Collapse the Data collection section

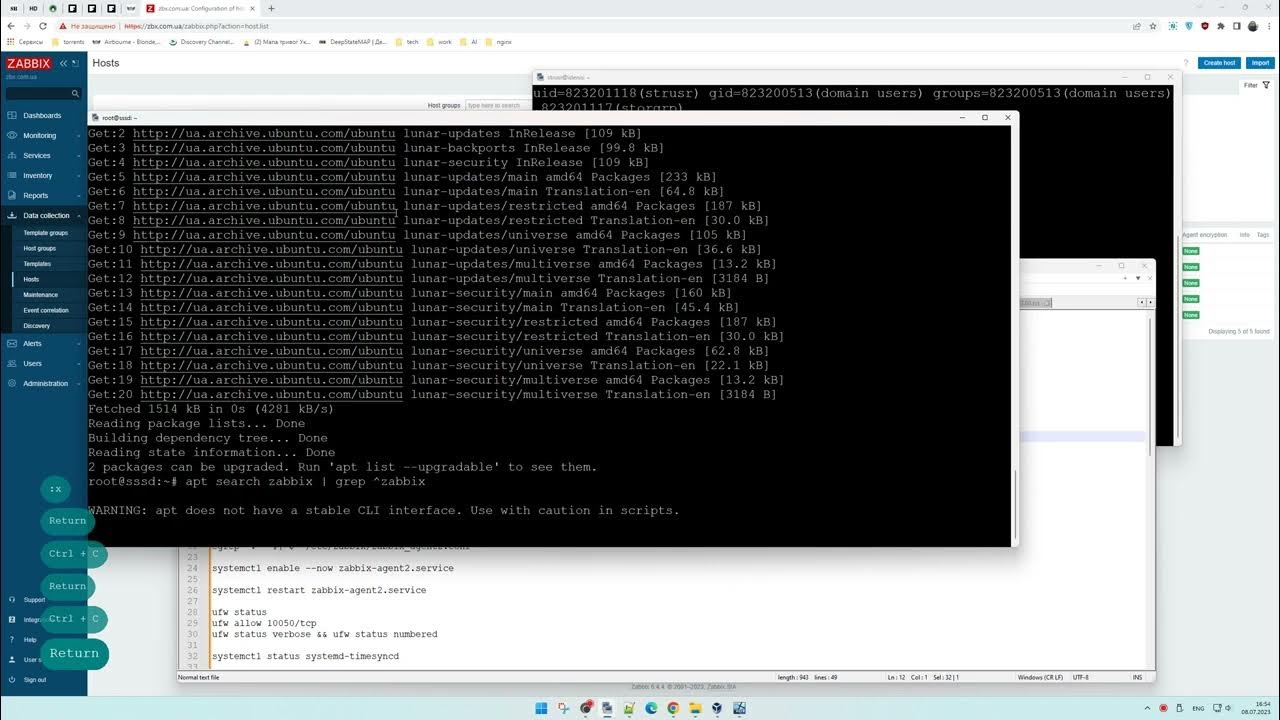click(x=46, y=215)
